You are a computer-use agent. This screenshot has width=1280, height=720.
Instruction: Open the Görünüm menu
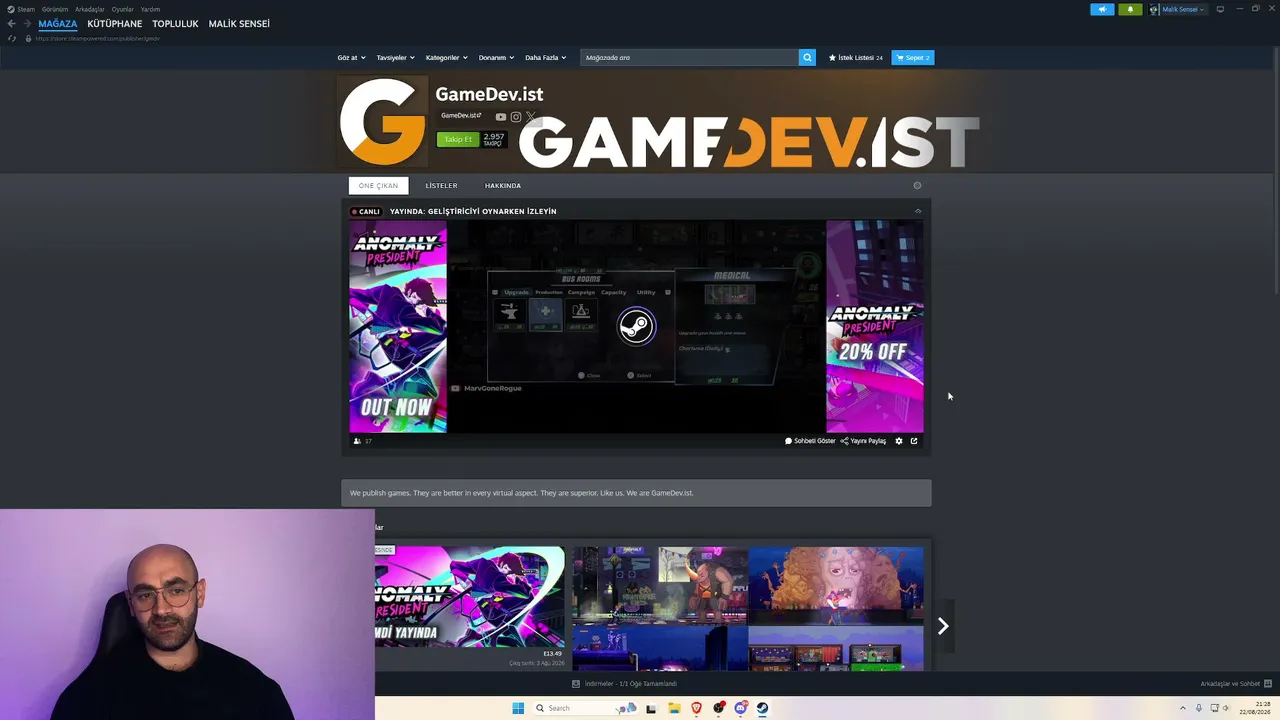tap(55, 9)
